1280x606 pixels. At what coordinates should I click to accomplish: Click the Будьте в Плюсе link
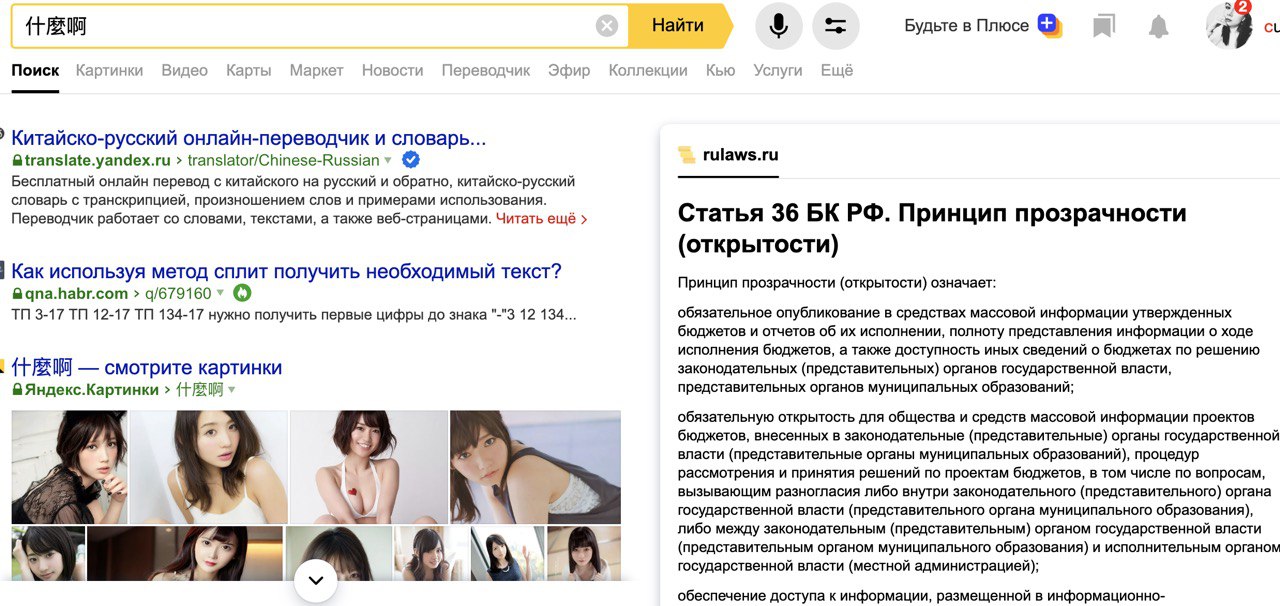(x=967, y=26)
